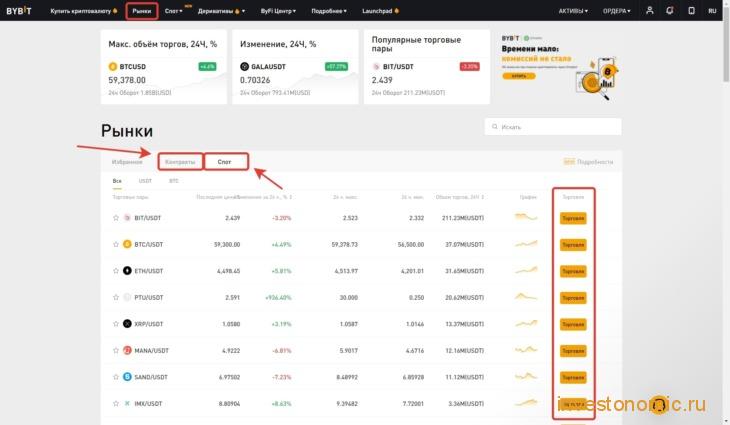
Task: Open the user account icon
Action: 649,10
